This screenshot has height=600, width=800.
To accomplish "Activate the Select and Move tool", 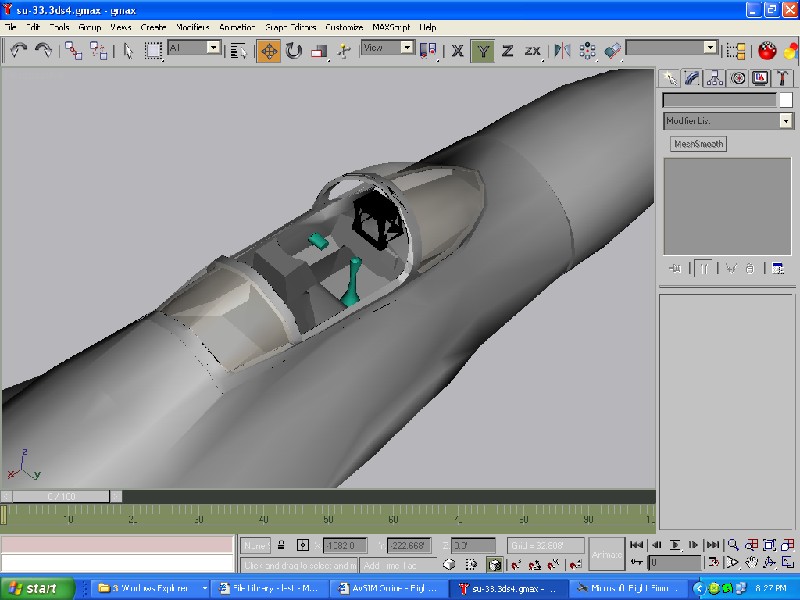I will click(268, 50).
